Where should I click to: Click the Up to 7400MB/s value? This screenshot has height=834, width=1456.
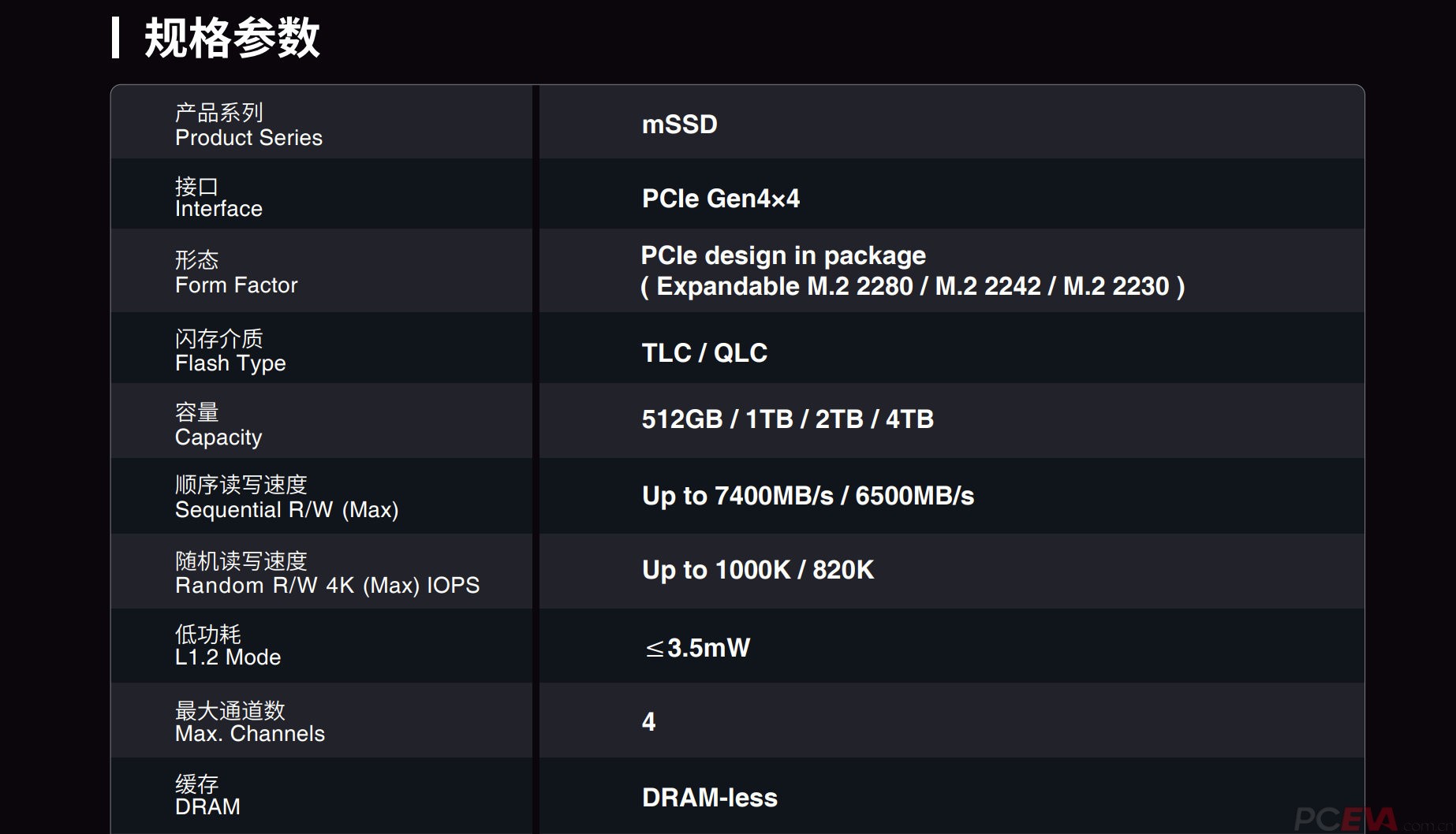(x=808, y=496)
